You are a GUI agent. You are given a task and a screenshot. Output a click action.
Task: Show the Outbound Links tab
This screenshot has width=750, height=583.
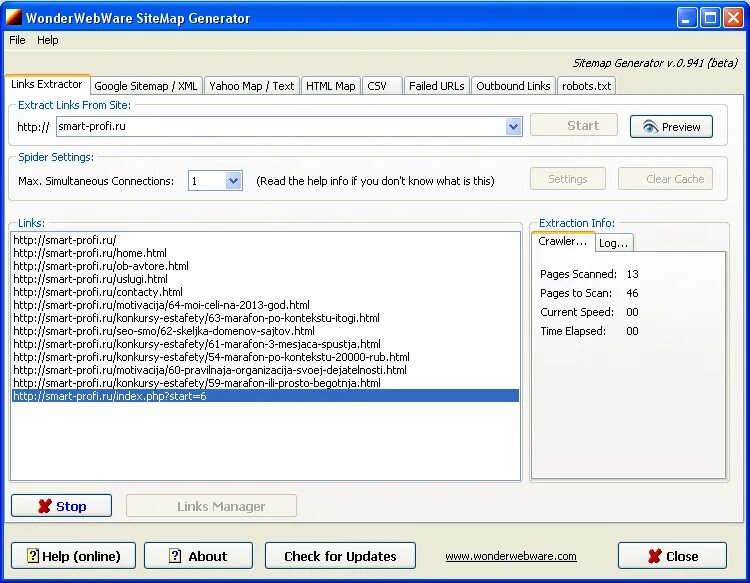click(x=513, y=86)
